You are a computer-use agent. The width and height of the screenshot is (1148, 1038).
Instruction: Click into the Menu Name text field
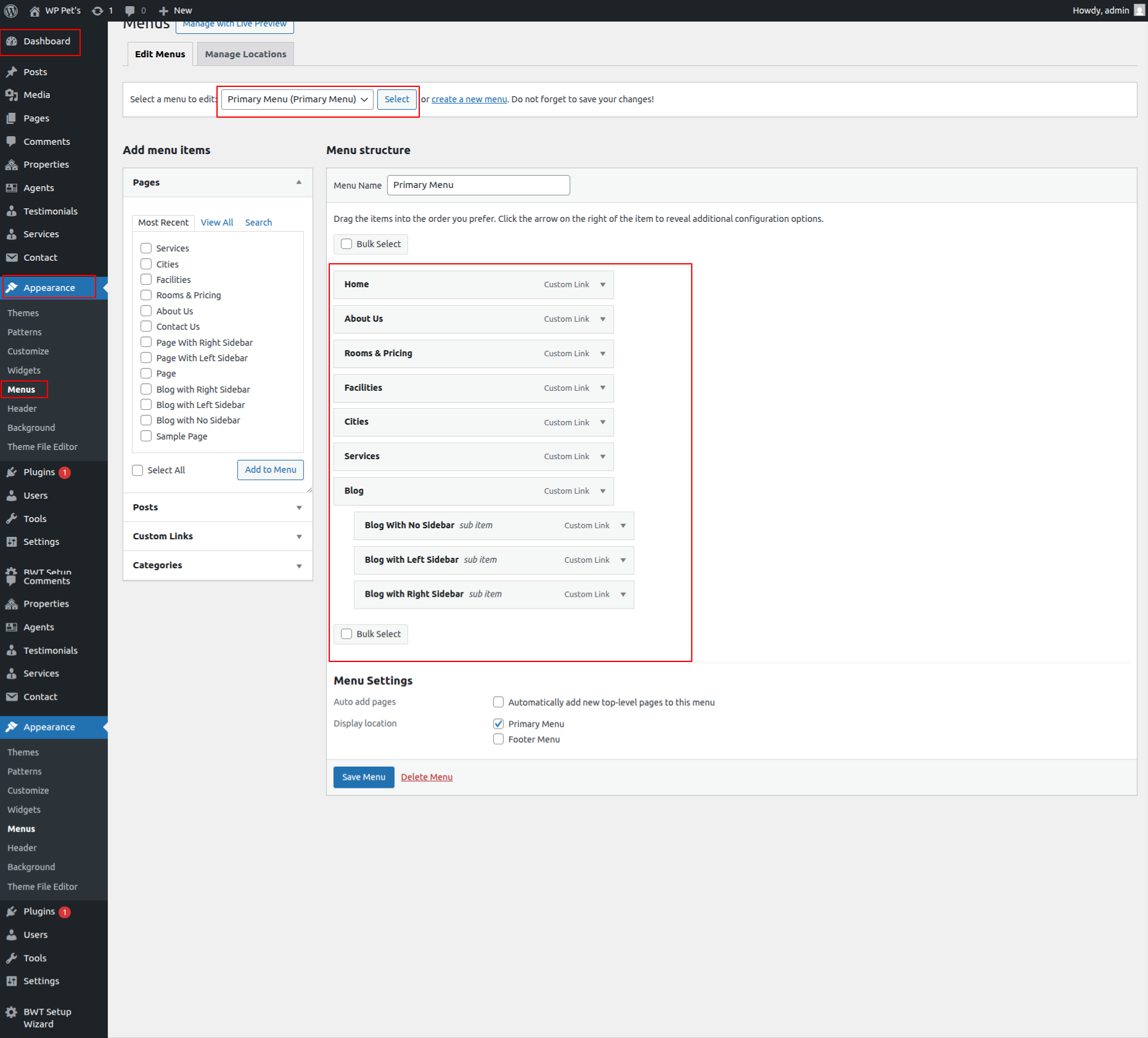[x=478, y=185]
